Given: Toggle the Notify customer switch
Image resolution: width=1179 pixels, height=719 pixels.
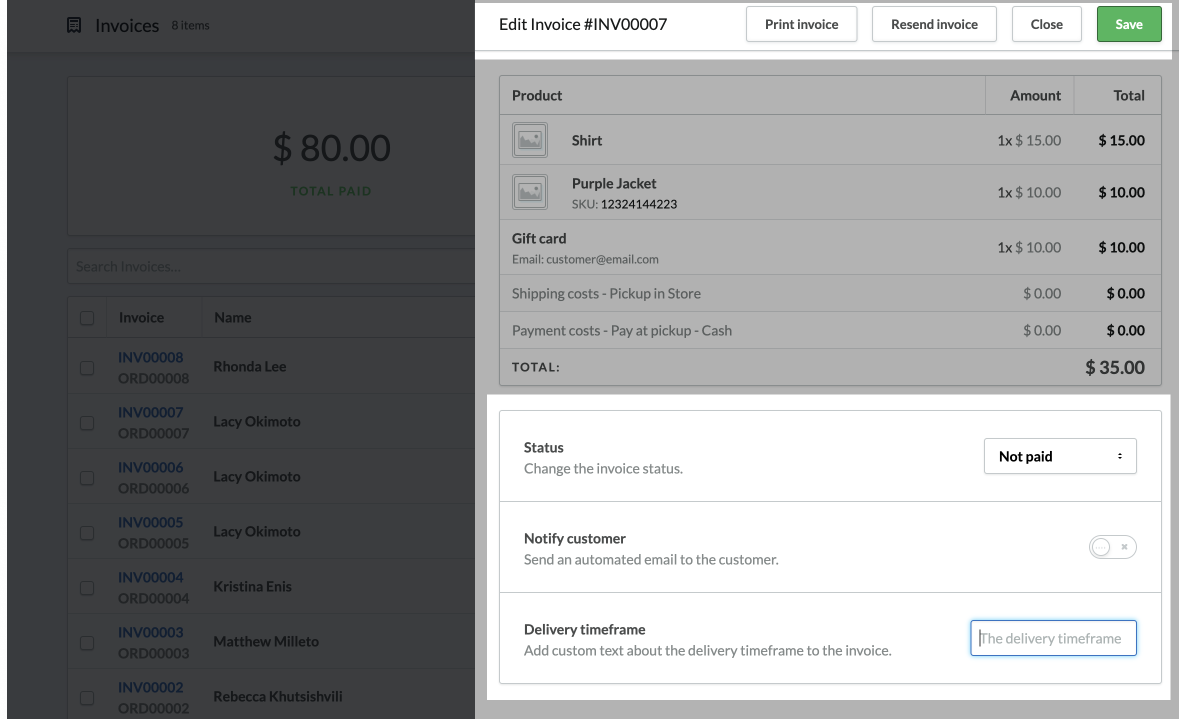Looking at the screenshot, I should pos(1112,547).
